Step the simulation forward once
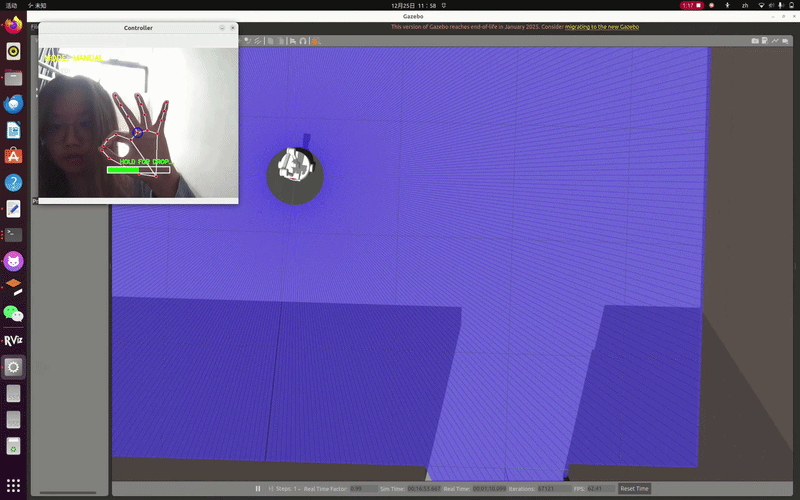Image resolution: width=800 pixels, height=500 pixels. click(x=270, y=488)
